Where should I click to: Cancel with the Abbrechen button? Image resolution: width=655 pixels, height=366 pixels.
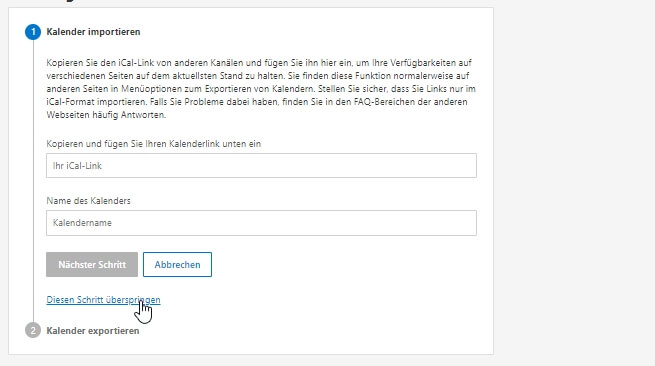click(x=177, y=264)
